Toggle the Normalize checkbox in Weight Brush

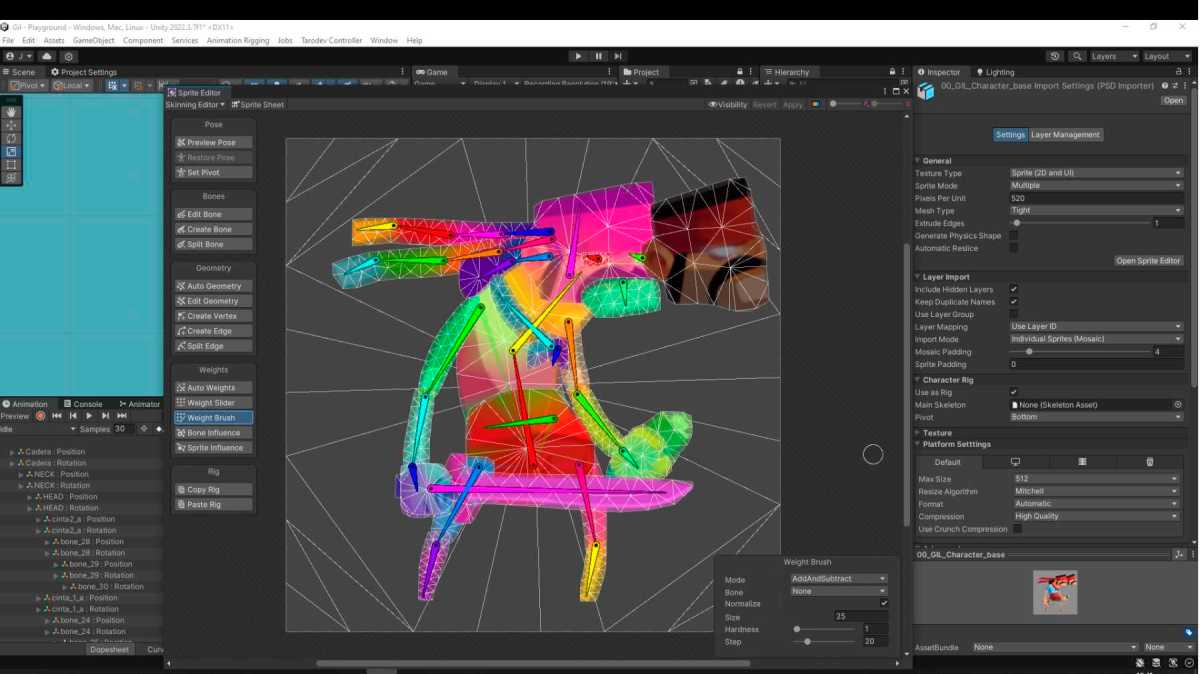[x=884, y=604]
